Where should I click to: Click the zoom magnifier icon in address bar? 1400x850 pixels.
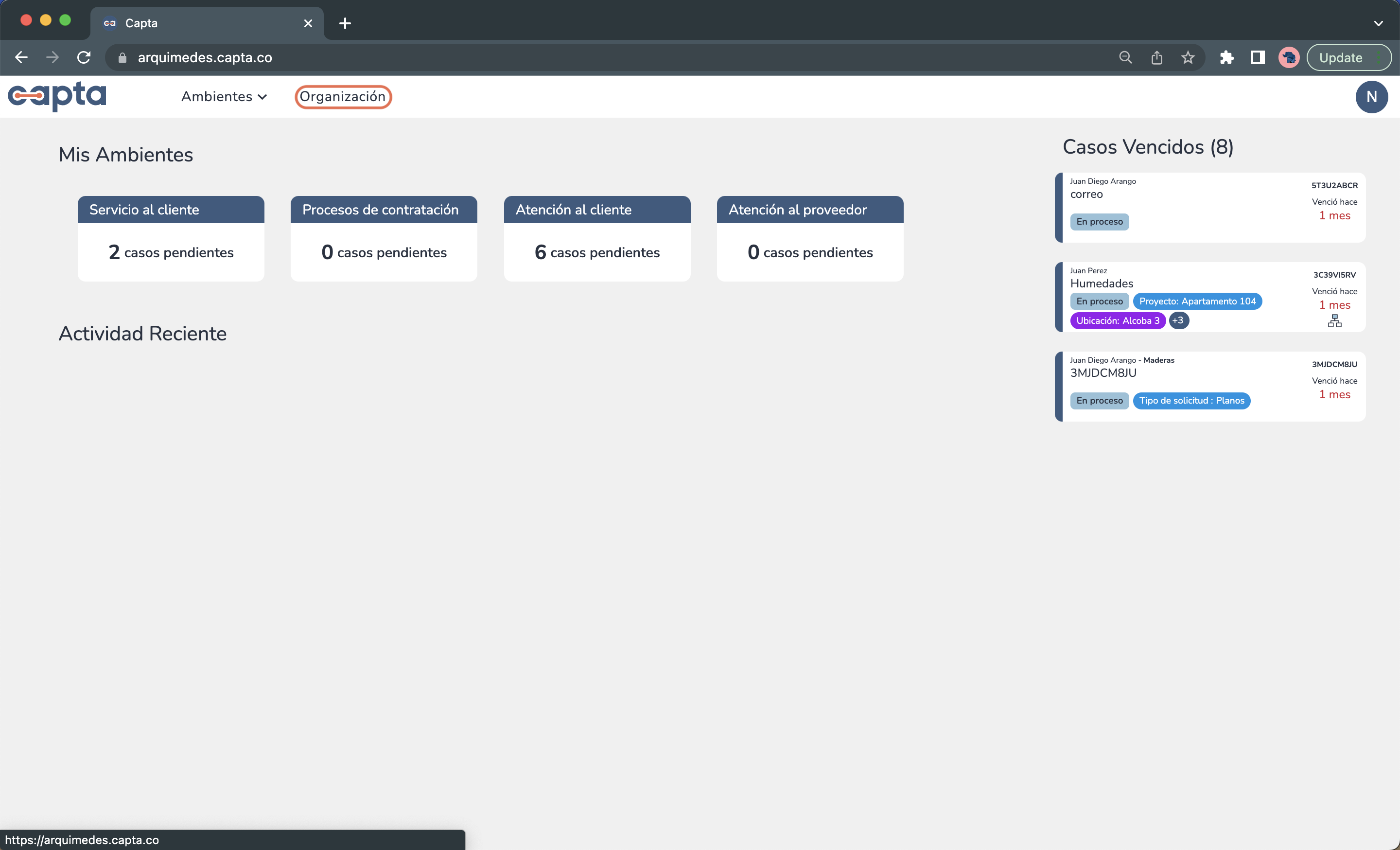(x=1125, y=57)
